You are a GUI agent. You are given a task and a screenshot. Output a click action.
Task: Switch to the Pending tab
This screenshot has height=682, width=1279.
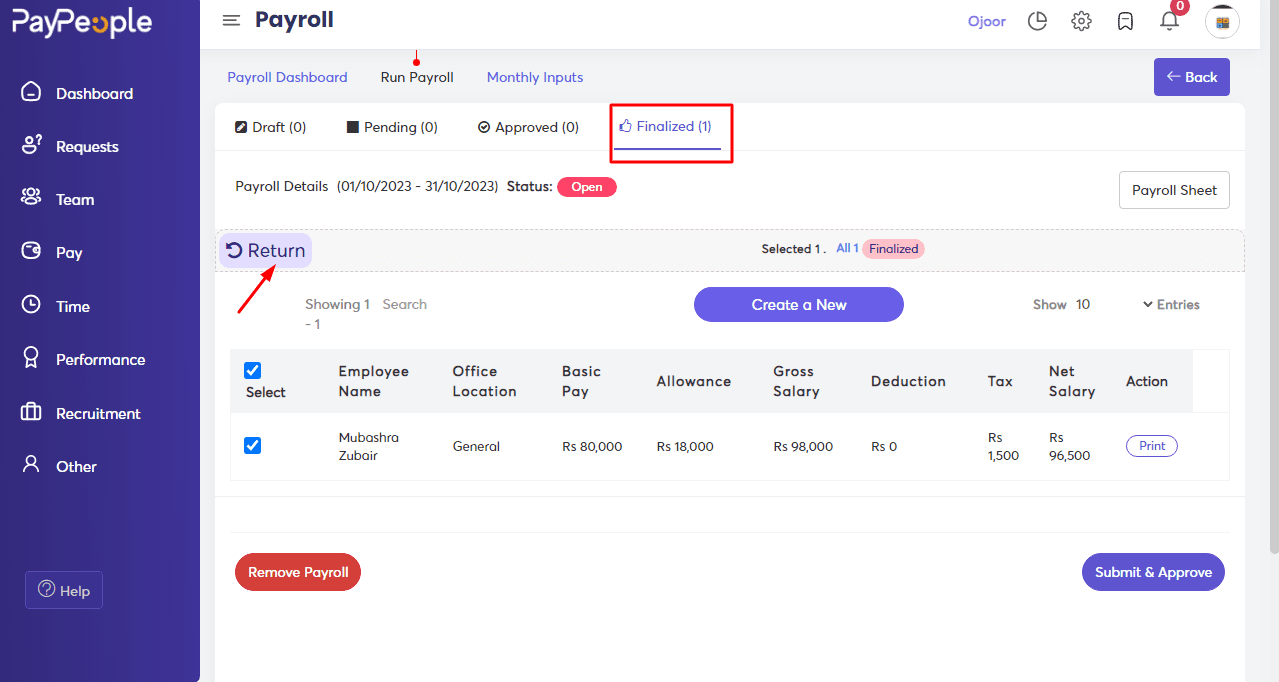pos(391,127)
